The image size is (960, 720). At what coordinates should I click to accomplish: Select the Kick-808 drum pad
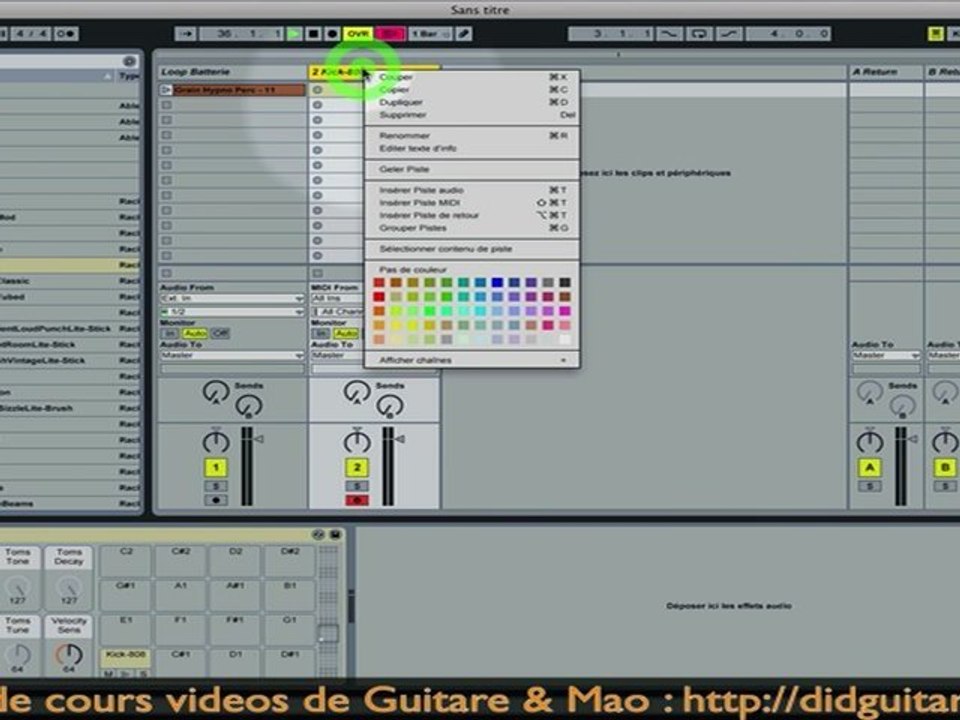tap(125, 658)
